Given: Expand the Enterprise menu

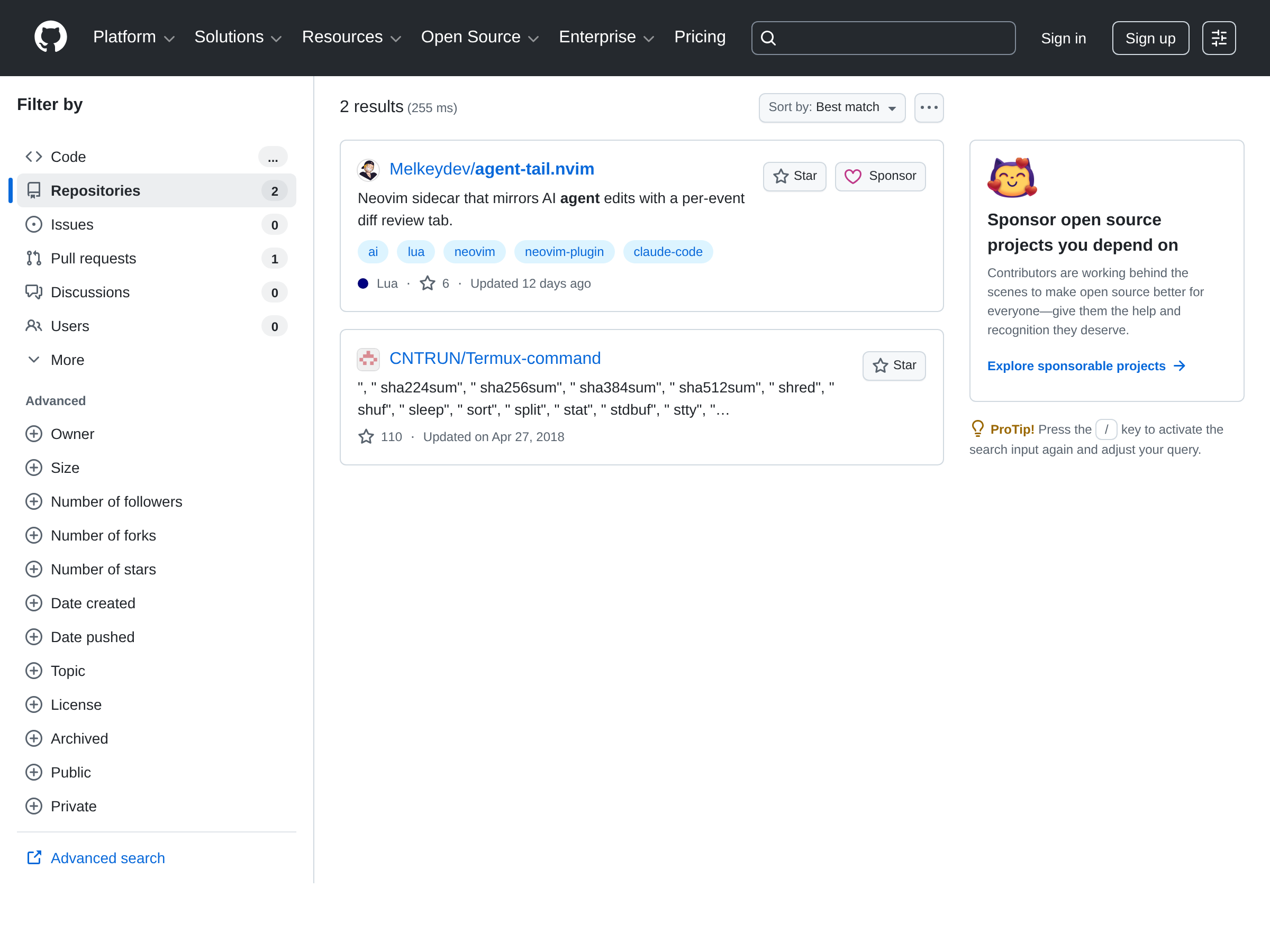Looking at the screenshot, I should [x=606, y=38].
